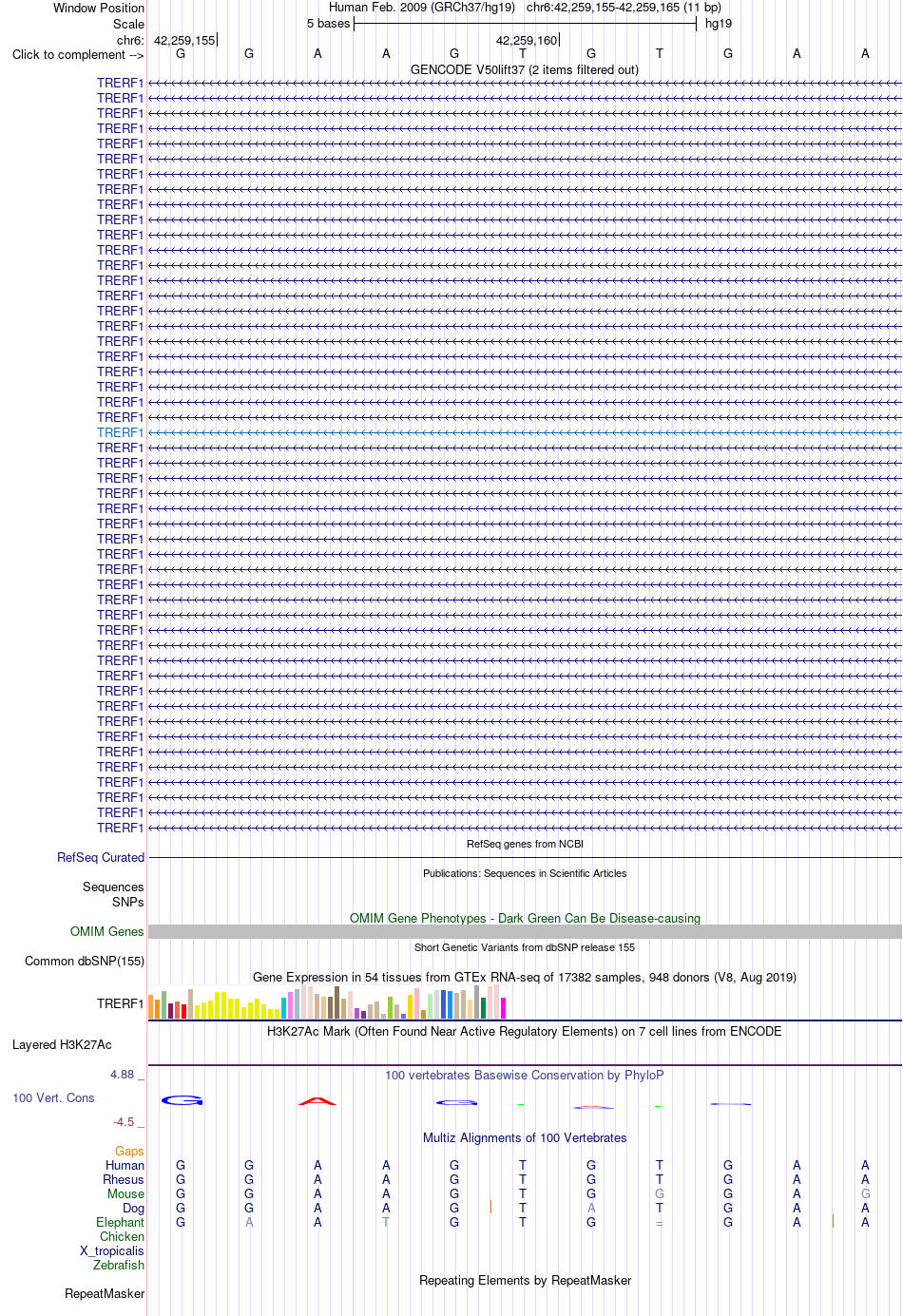The image size is (903, 1316).
Task: Click '100 vertebrates Basewise Conservation by PhyloP' title
Action: point(525,1075)
